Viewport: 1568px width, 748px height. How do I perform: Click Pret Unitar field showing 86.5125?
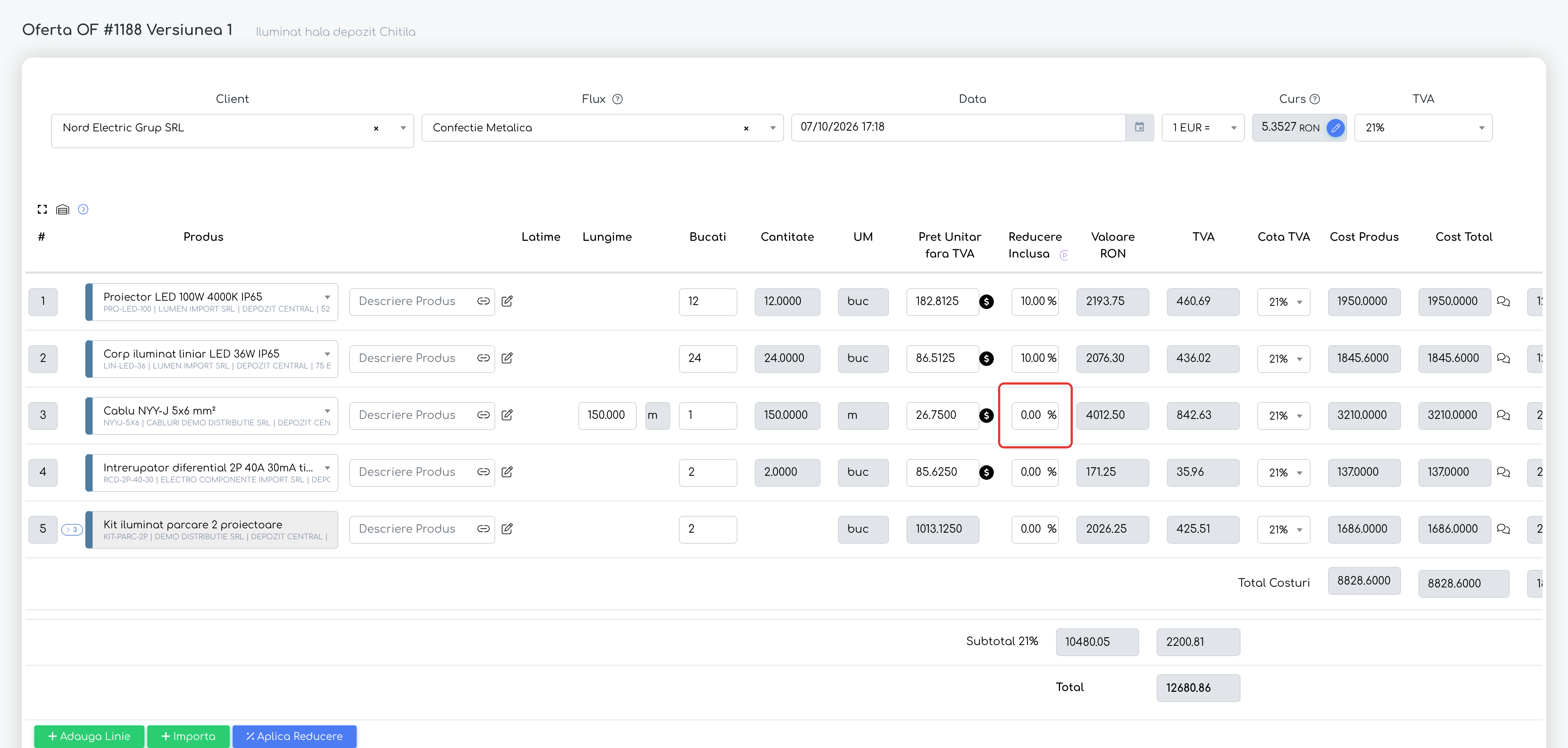942,358
